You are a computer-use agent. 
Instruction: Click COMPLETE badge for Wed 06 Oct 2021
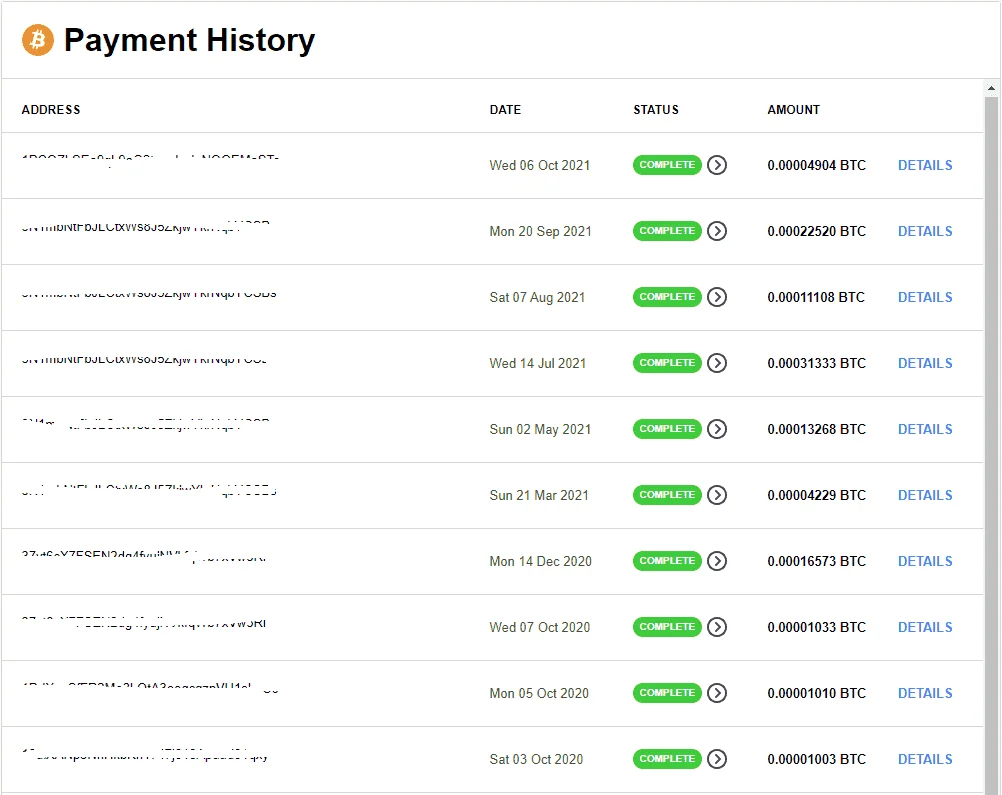pos(667,165)
